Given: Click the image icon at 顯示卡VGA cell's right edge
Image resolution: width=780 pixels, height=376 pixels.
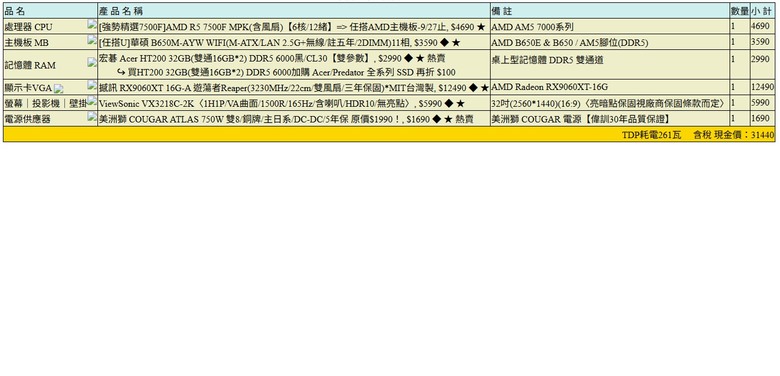Looking at the screenshot, I should [92, 86].
